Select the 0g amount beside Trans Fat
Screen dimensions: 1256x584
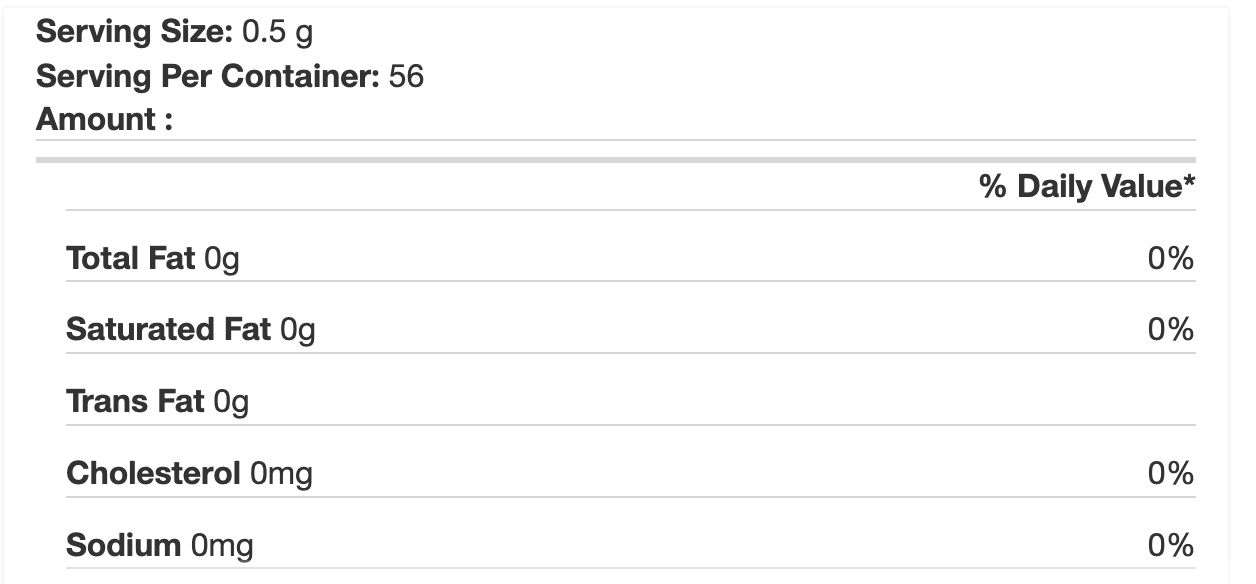pos(231,402)
